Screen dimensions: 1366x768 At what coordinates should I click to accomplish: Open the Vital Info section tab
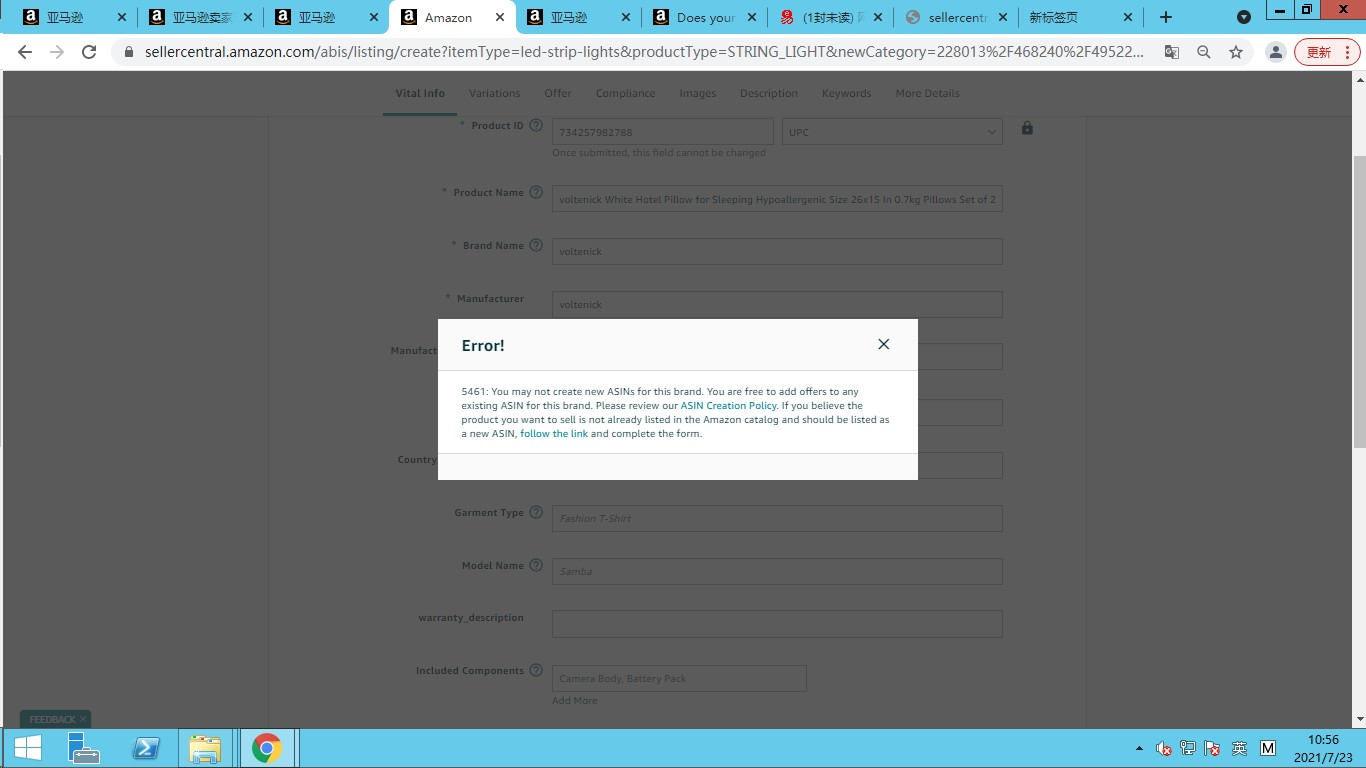pos(420,93)
